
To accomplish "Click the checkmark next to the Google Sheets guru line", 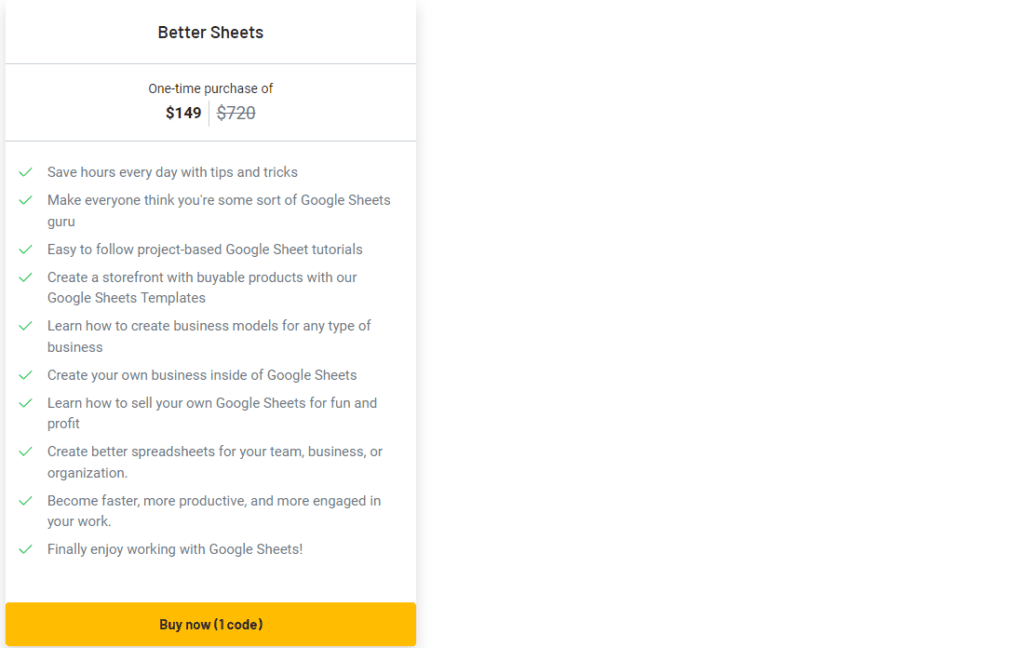I will point(25,200).
